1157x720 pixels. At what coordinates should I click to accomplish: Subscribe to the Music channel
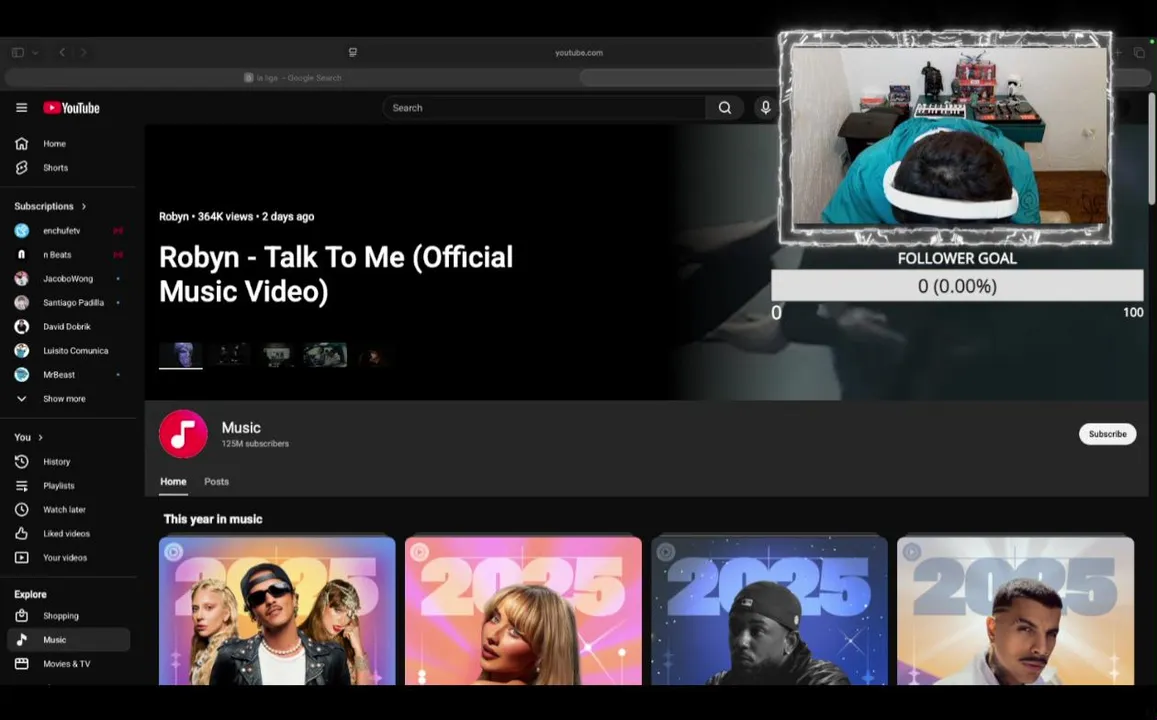[x=1108, y=434]
